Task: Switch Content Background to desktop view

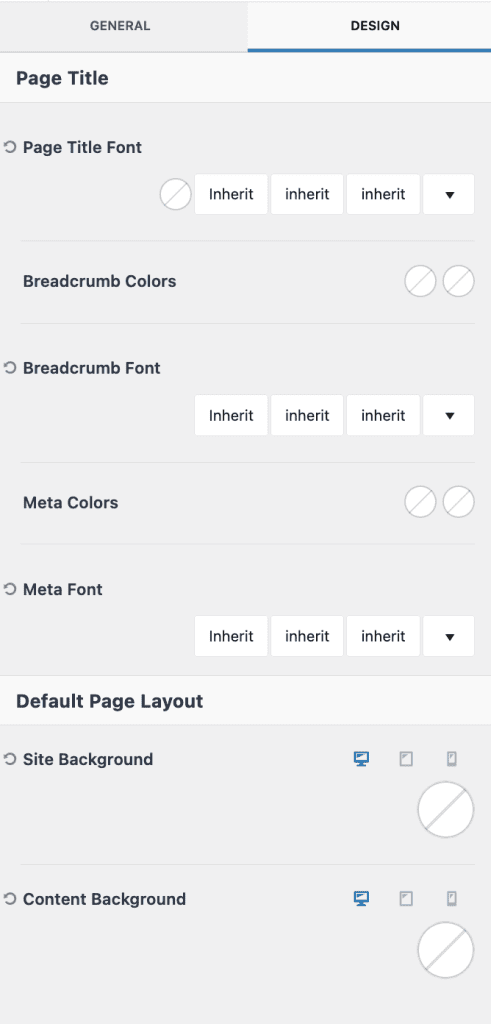Action: tap(361, 899)
